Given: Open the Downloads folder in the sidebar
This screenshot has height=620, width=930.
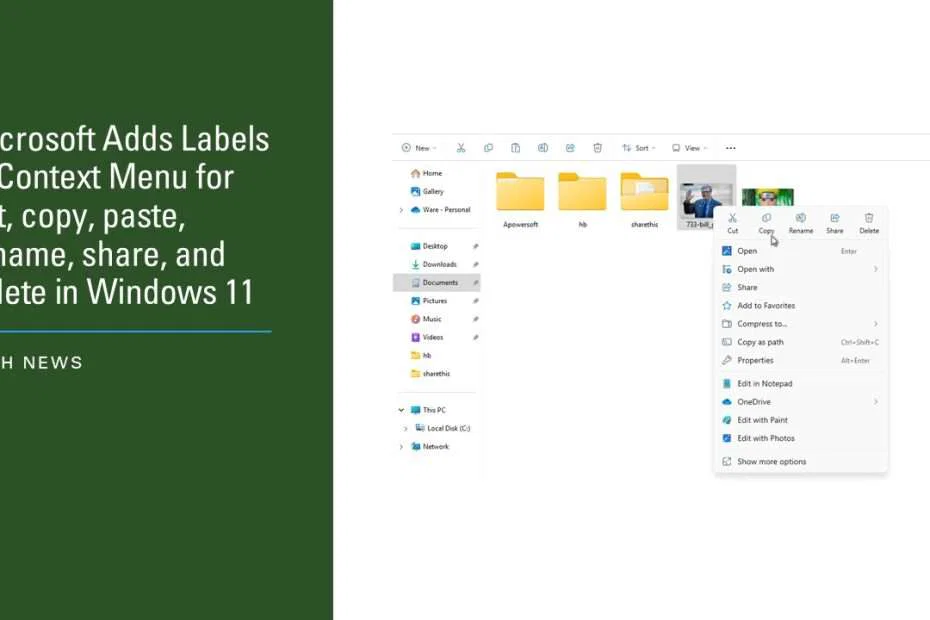Looking at the screenshot, I should tap(436, 264).
